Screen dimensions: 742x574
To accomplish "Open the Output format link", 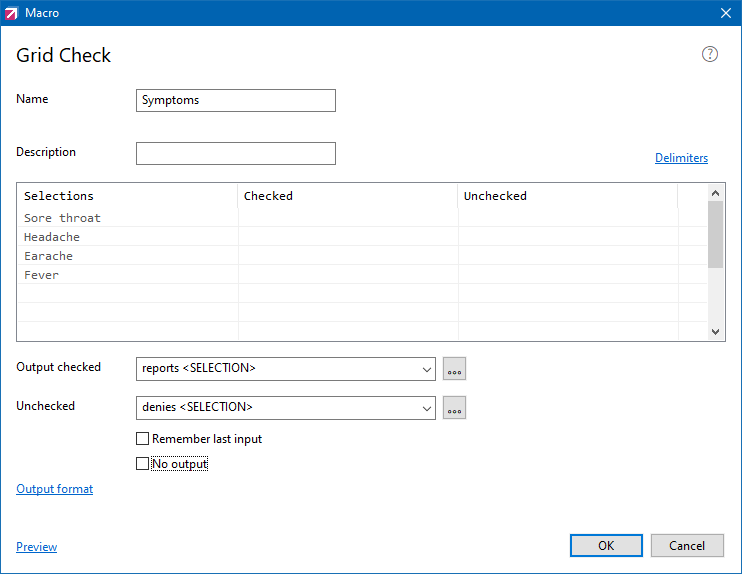I will 55,489.
